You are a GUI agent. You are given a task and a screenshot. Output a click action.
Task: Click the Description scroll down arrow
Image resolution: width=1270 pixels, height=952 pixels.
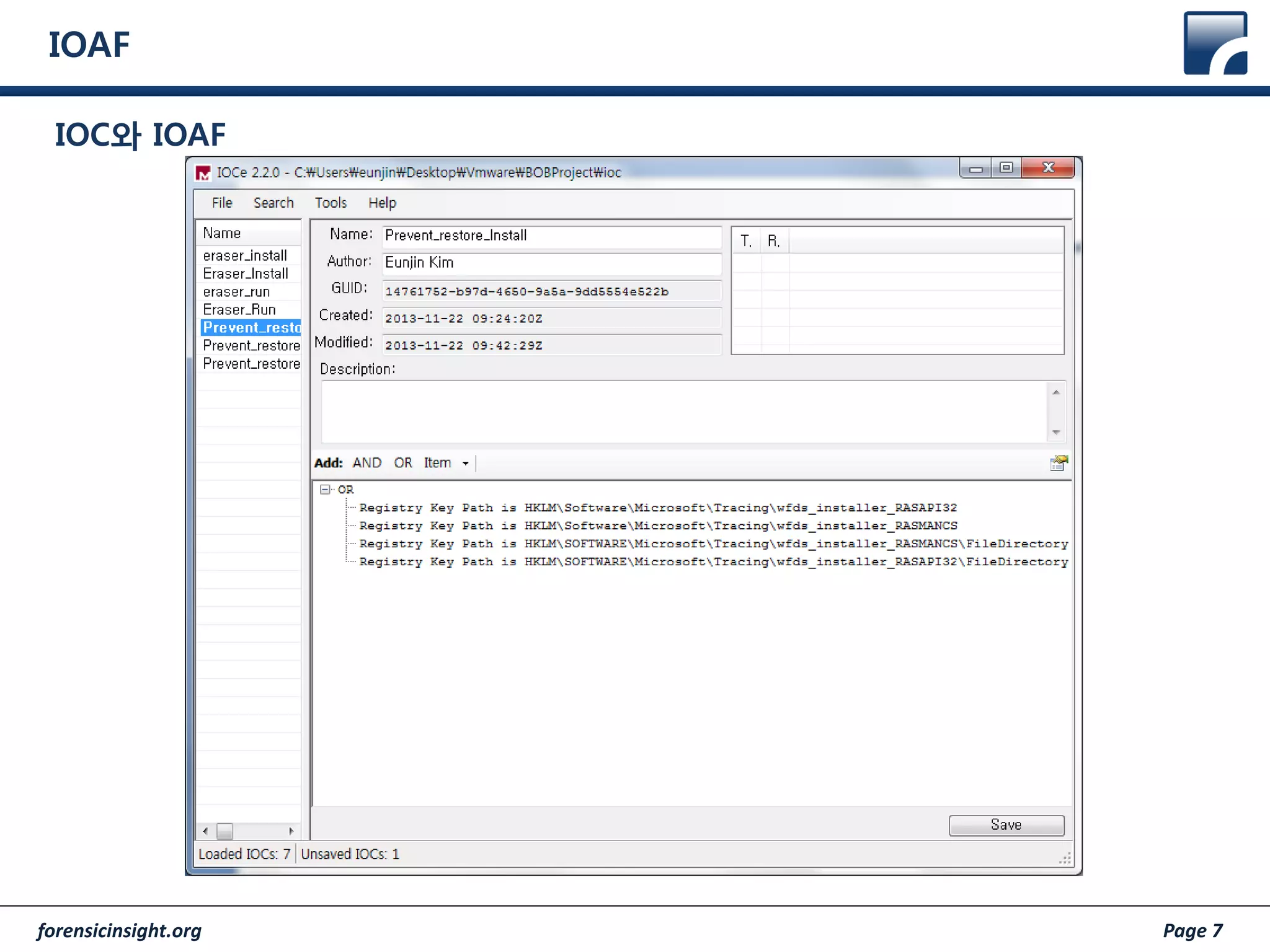(x=1056, y=433)
